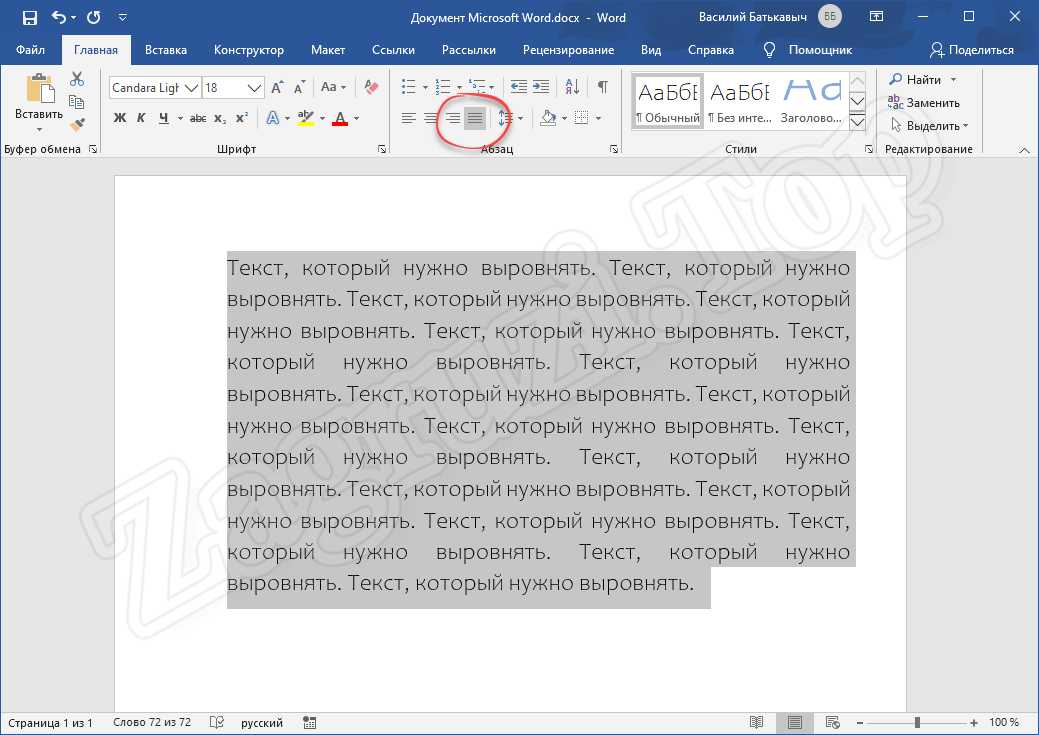Open spelling check in the status bar
1039x735 pixels.
point(217,722)
